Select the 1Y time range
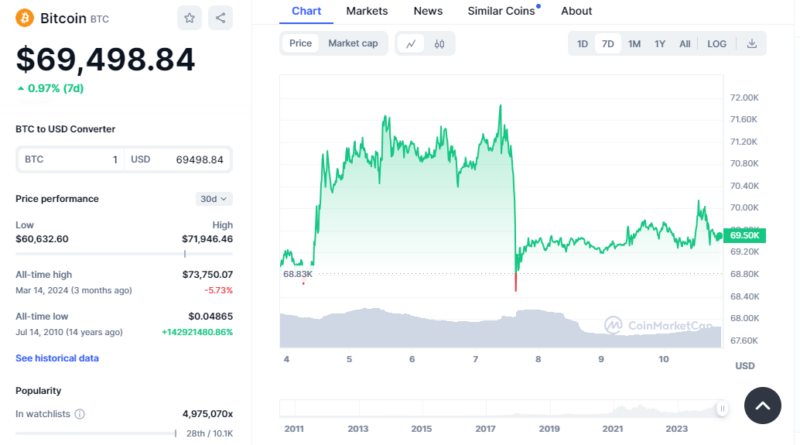 tap(660, 43)
